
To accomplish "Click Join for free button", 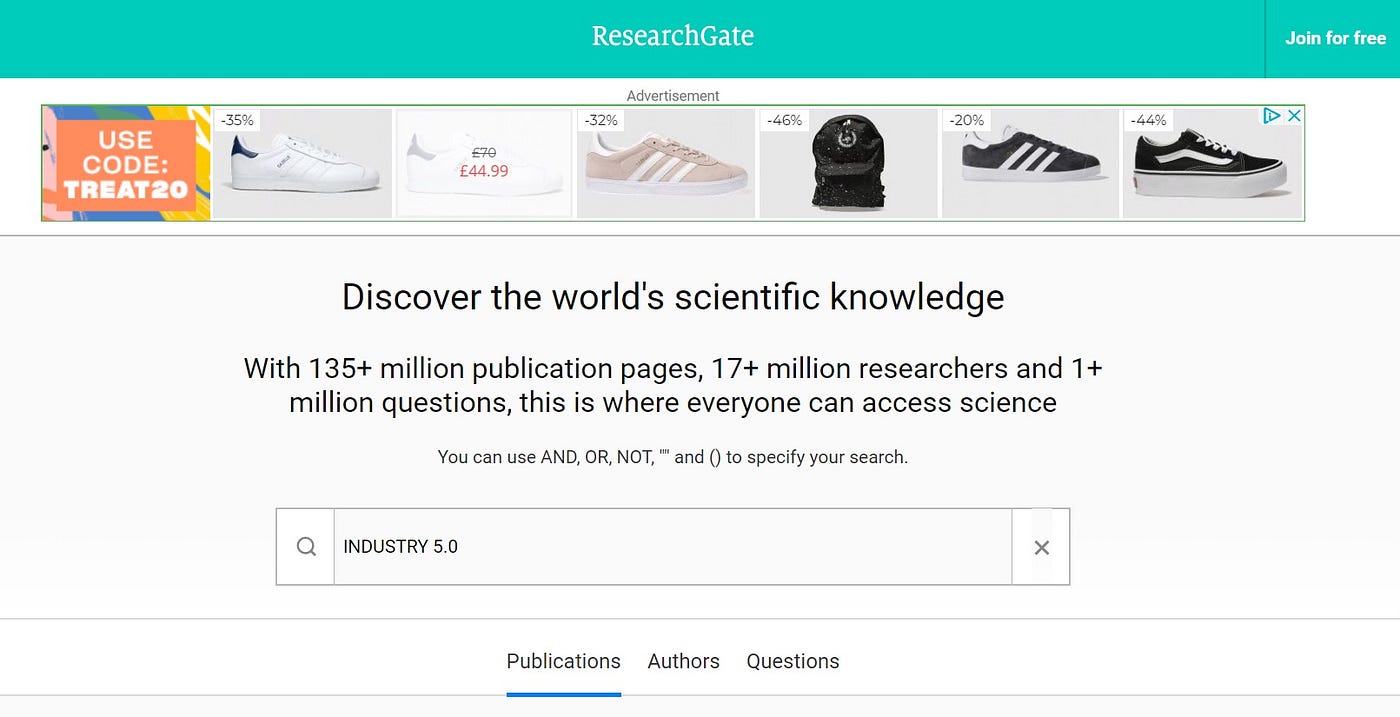I will [x=1335, y=38].
